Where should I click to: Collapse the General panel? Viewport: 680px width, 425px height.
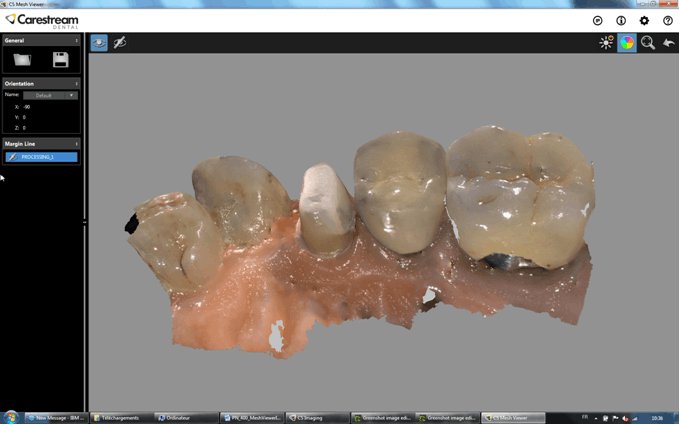tap(77, 41)
